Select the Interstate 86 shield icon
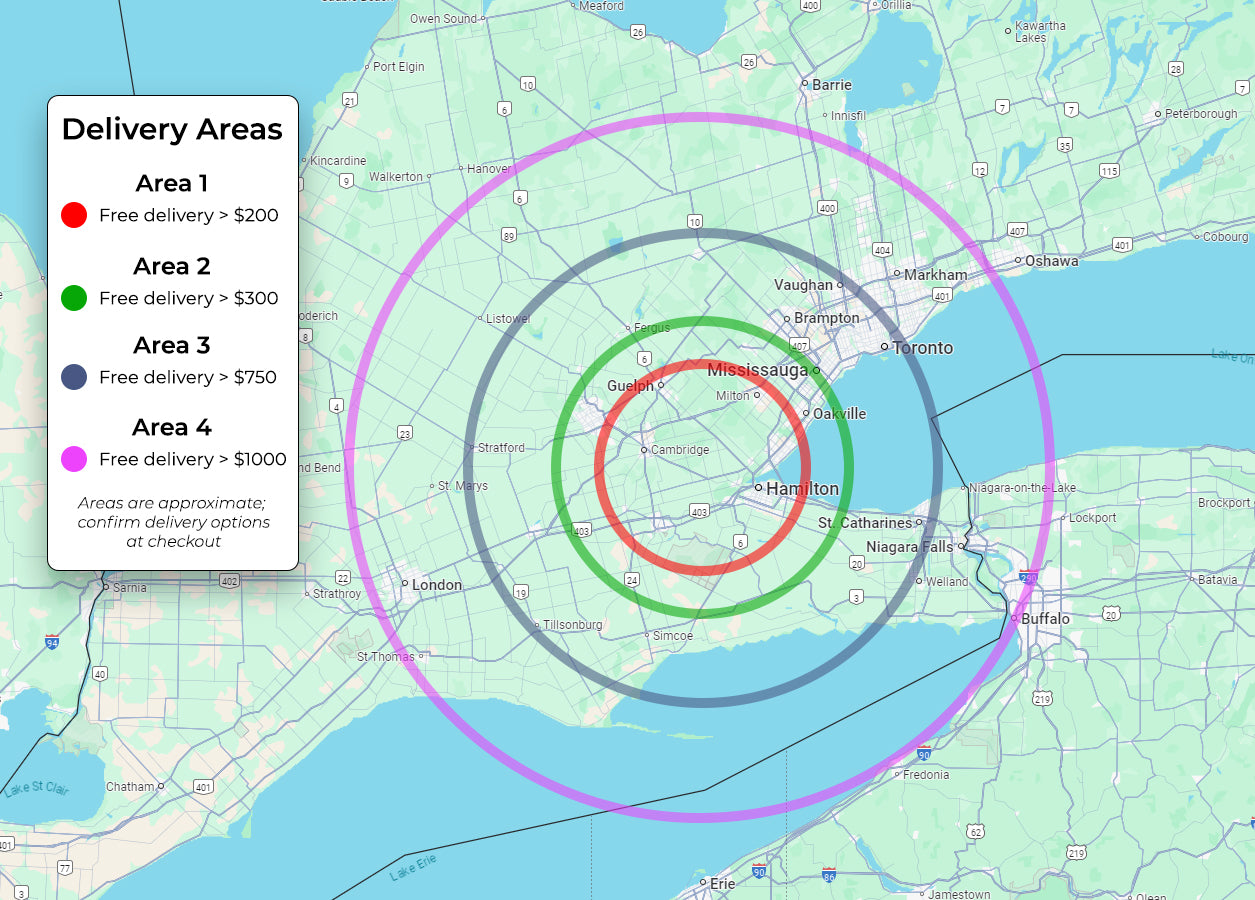Image resolution: width=1255 pixels, height=900 pixels. pos(830,875)
